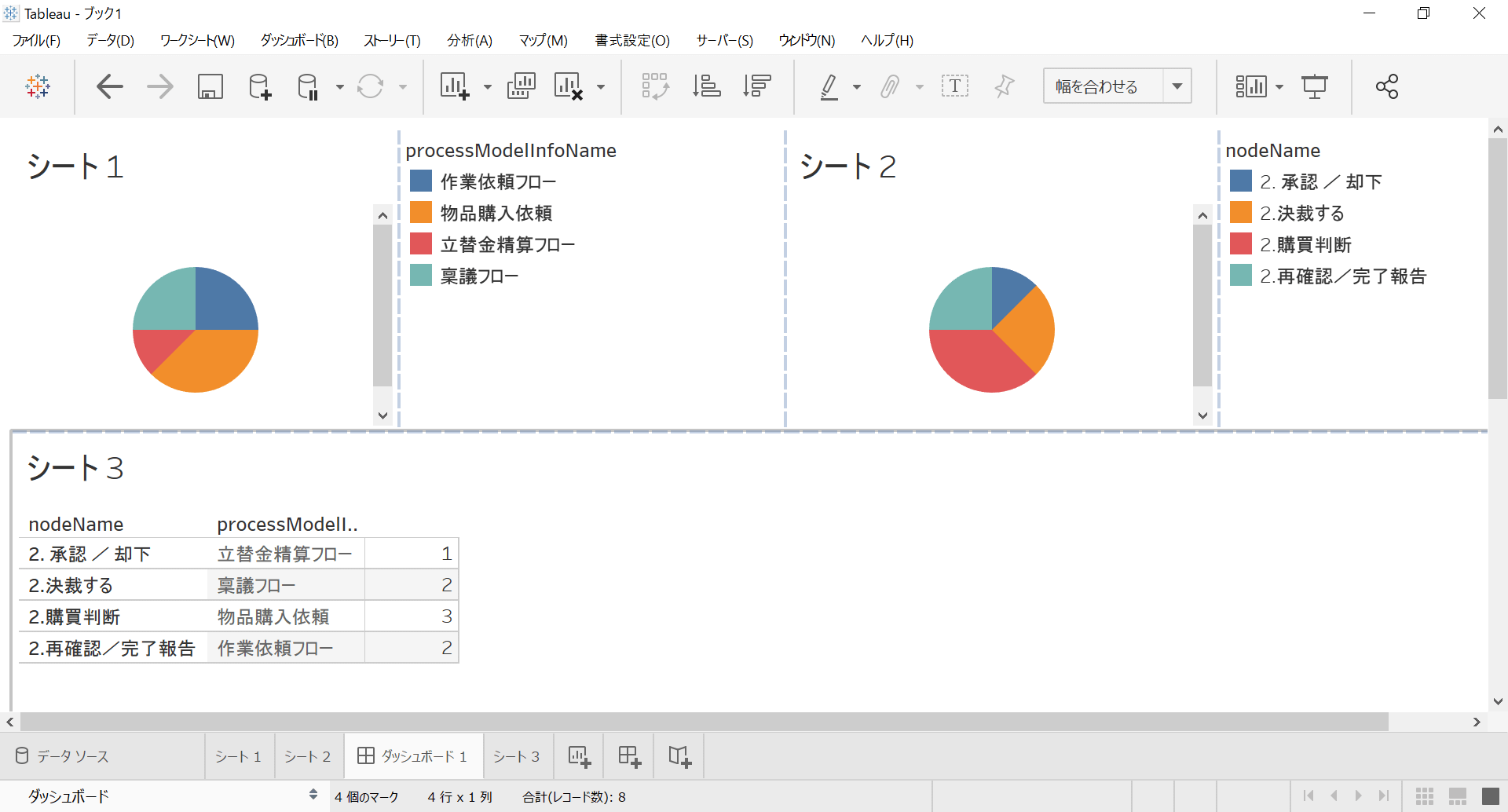
Task: Click the scroll down arrow of シート1
Action: point(382,415)
